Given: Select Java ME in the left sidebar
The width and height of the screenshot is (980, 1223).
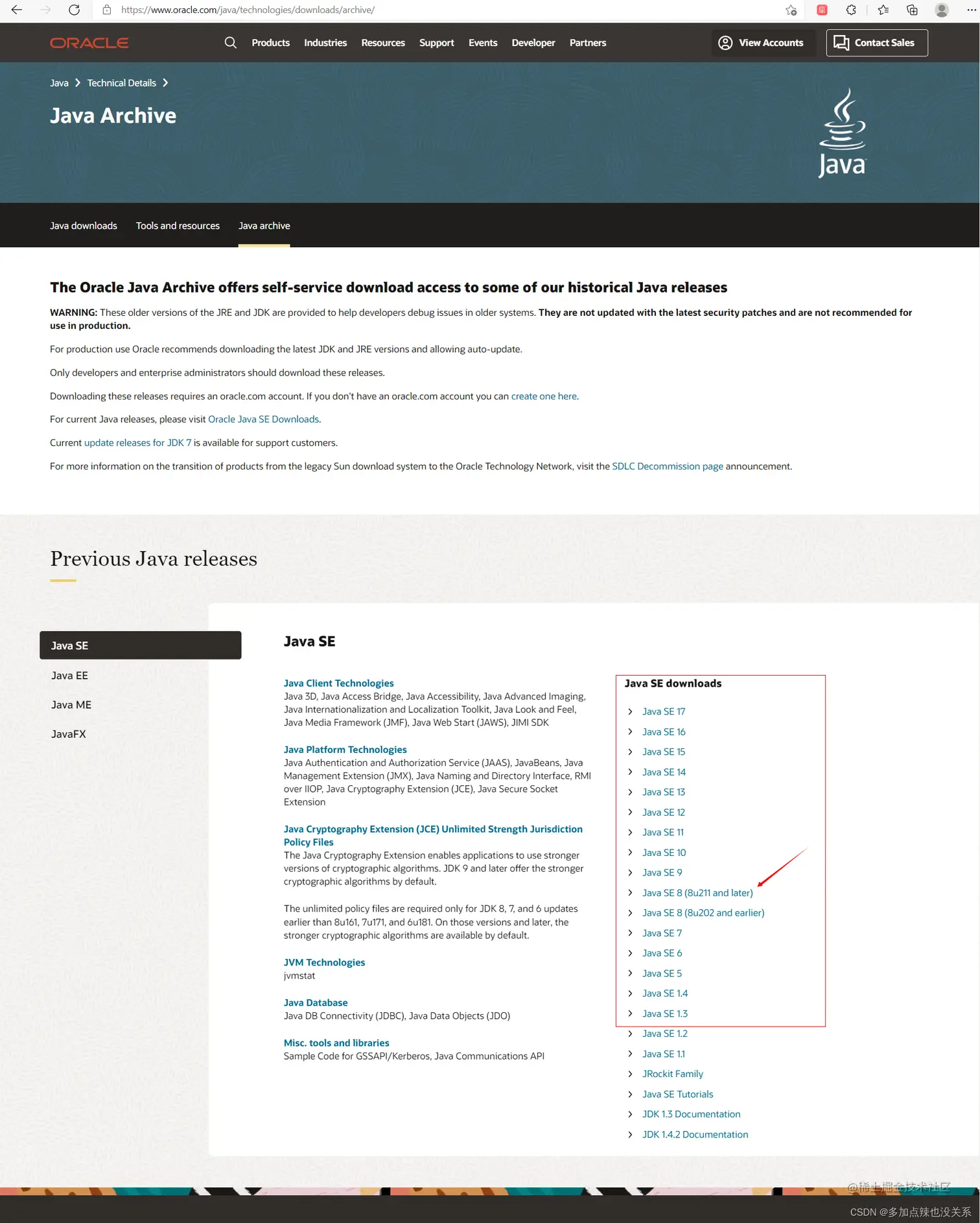Looking at the screenshot, I should click(x=71, y=705).
